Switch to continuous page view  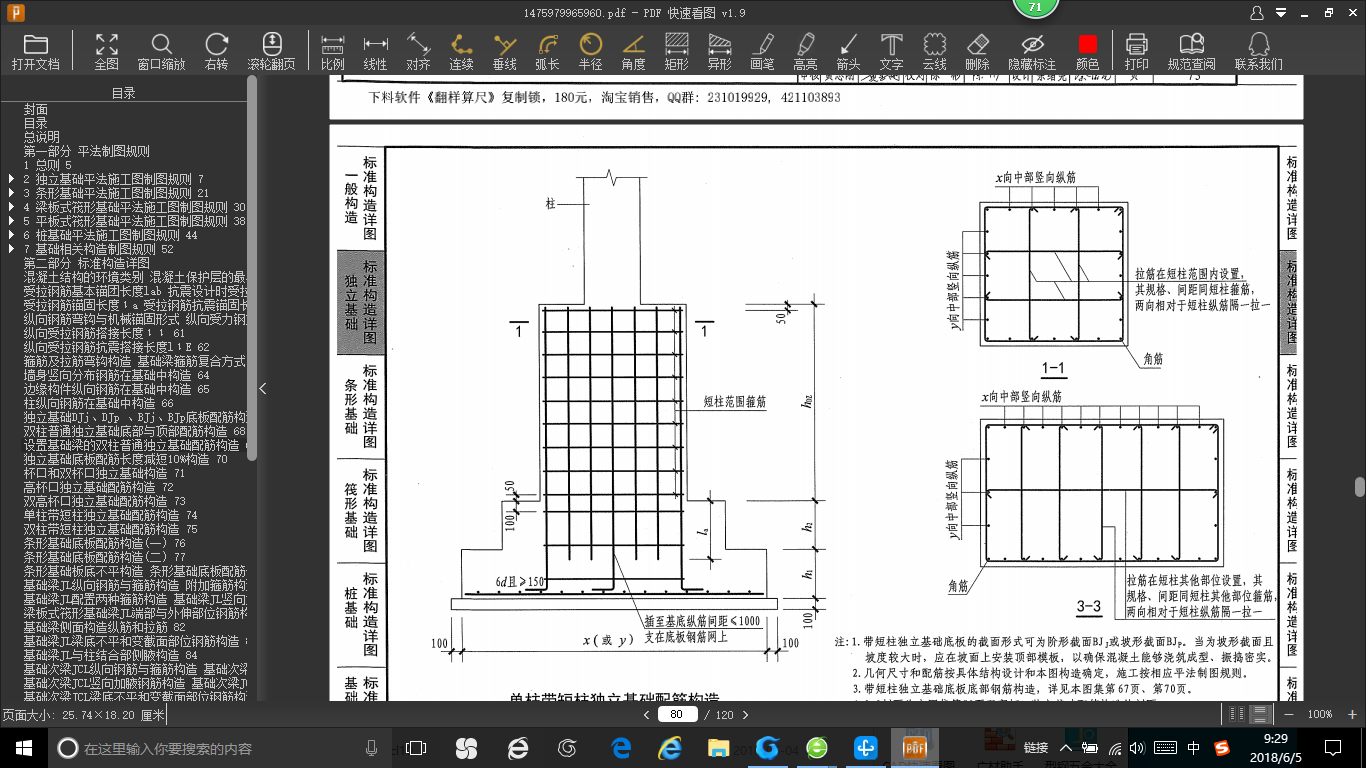1260,714
